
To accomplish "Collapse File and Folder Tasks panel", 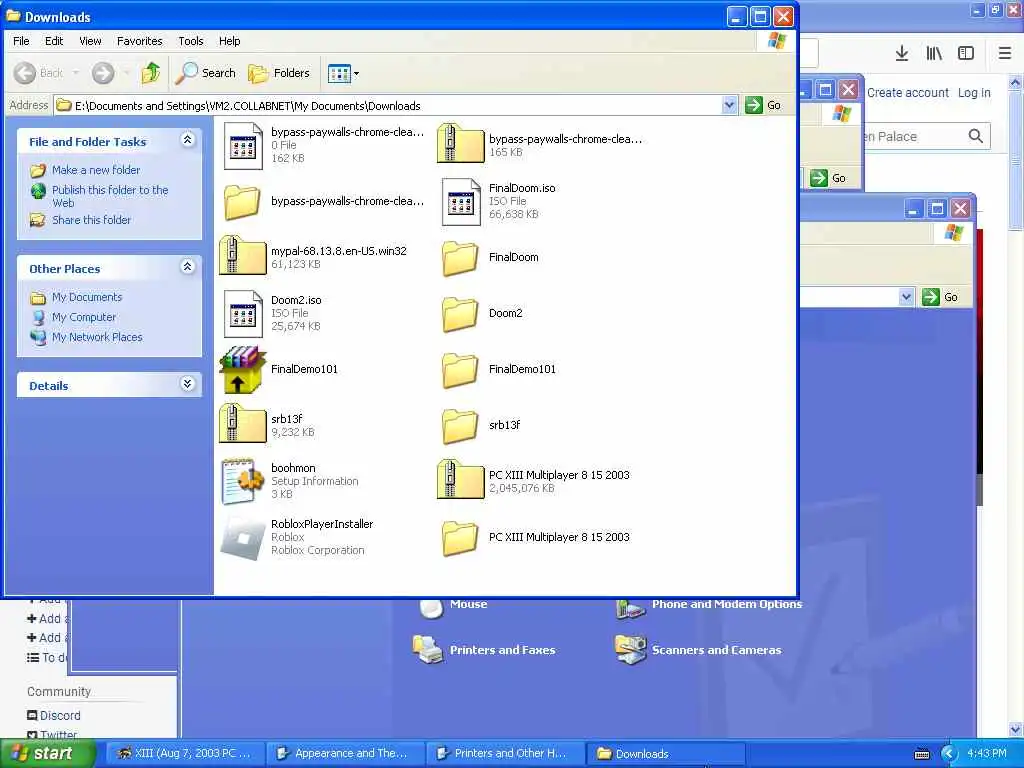I will 187,139.
